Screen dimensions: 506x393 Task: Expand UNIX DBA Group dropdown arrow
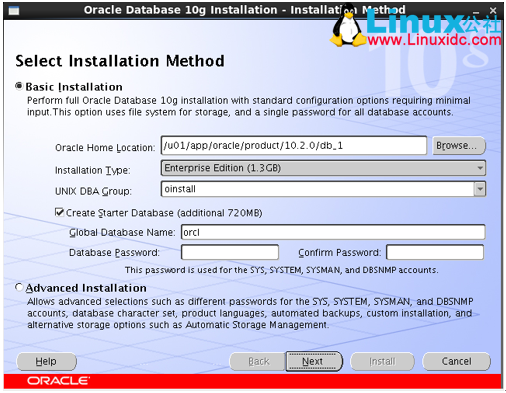[x=480, y=189]
